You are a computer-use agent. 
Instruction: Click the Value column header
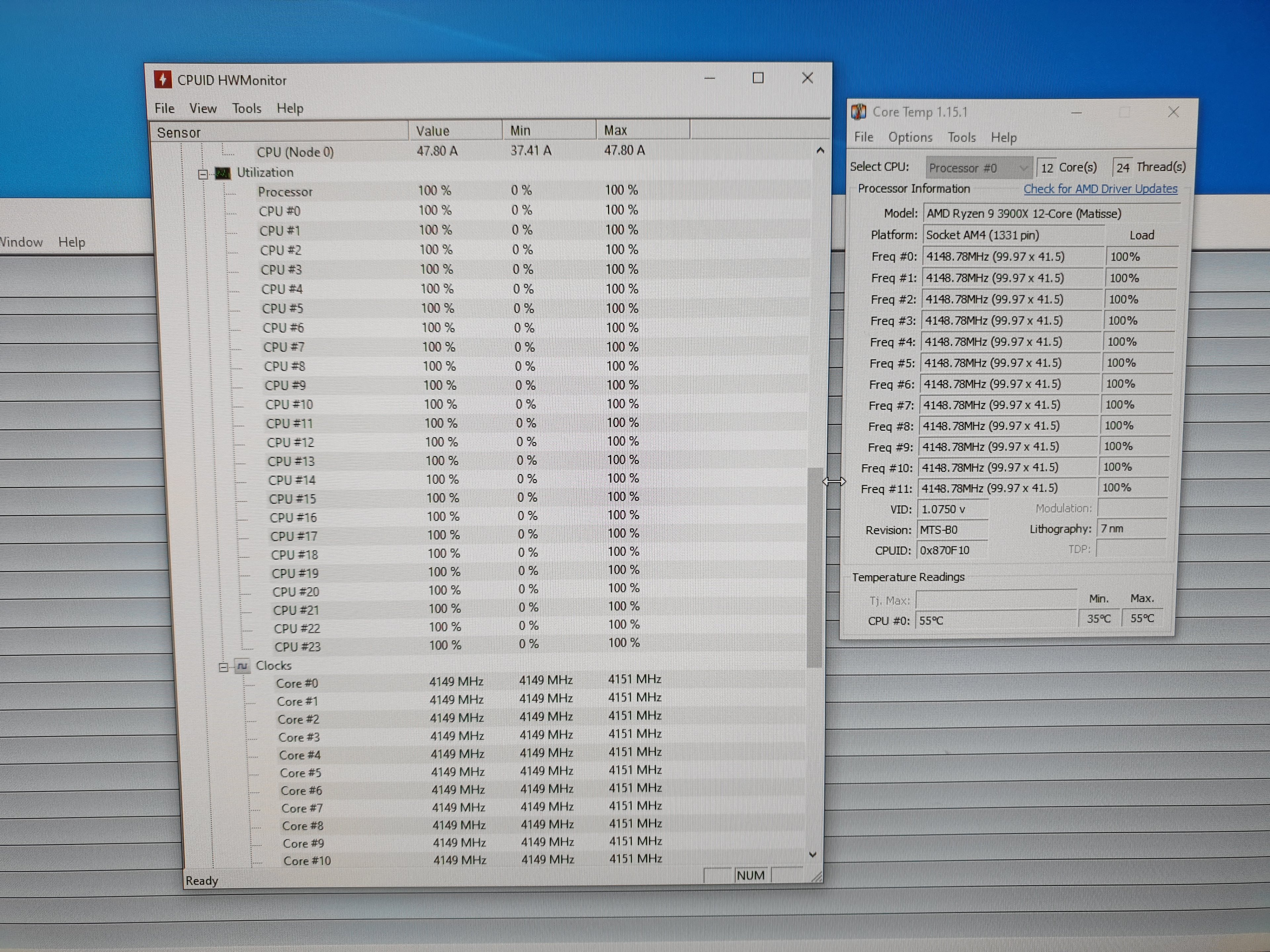coord(453,131)
